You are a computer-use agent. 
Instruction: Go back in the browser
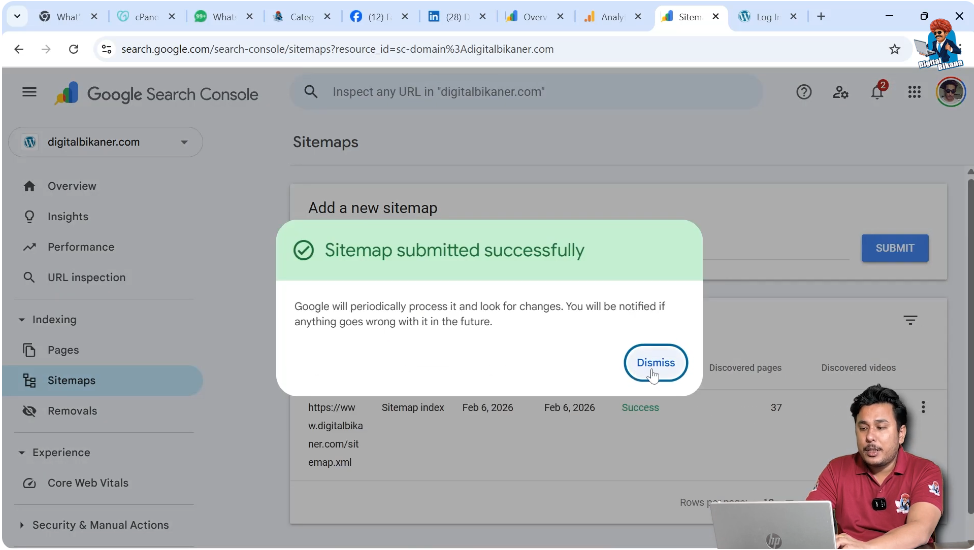(19, 49)
